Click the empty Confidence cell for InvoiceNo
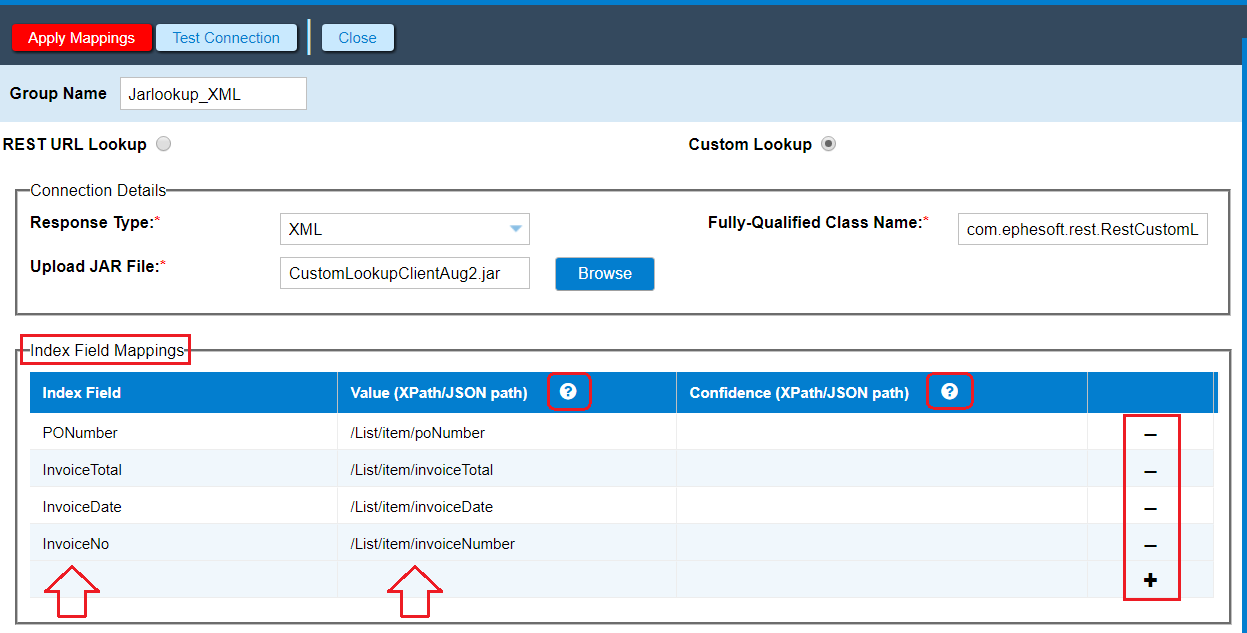 coord(882,543)
